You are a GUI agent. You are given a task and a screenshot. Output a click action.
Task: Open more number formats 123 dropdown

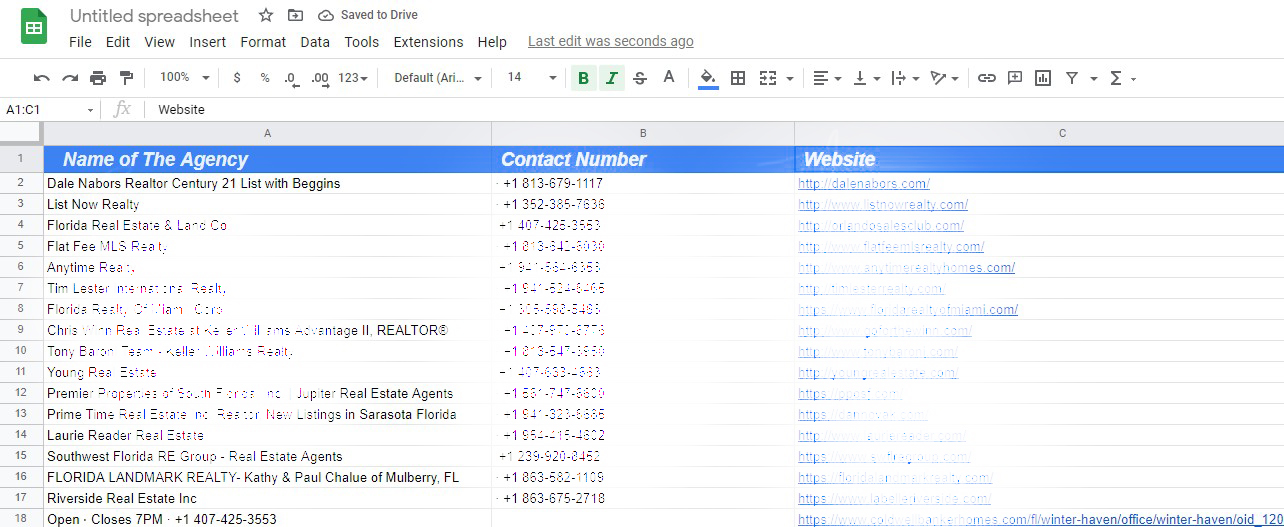[x=353, y=78]
